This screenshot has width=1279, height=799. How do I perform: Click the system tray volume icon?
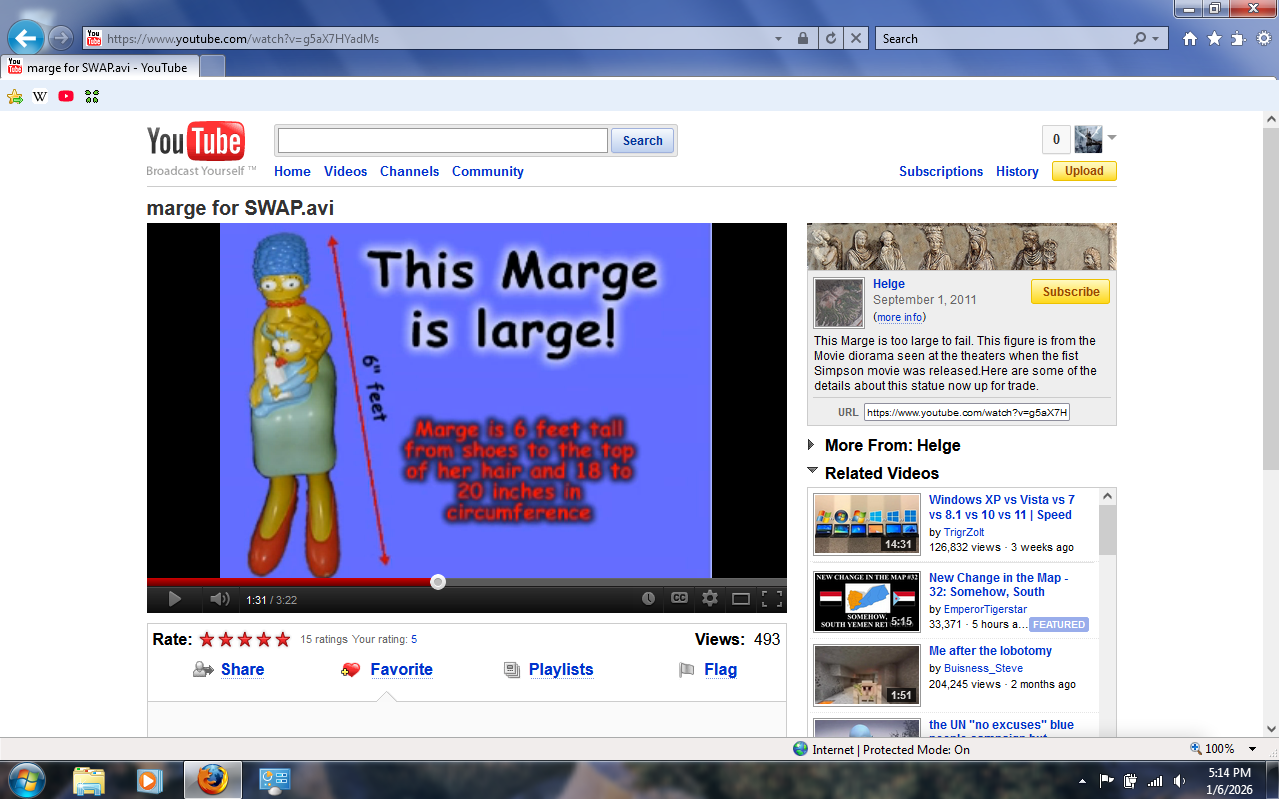pyautogui.click(x=1180, y=781)
